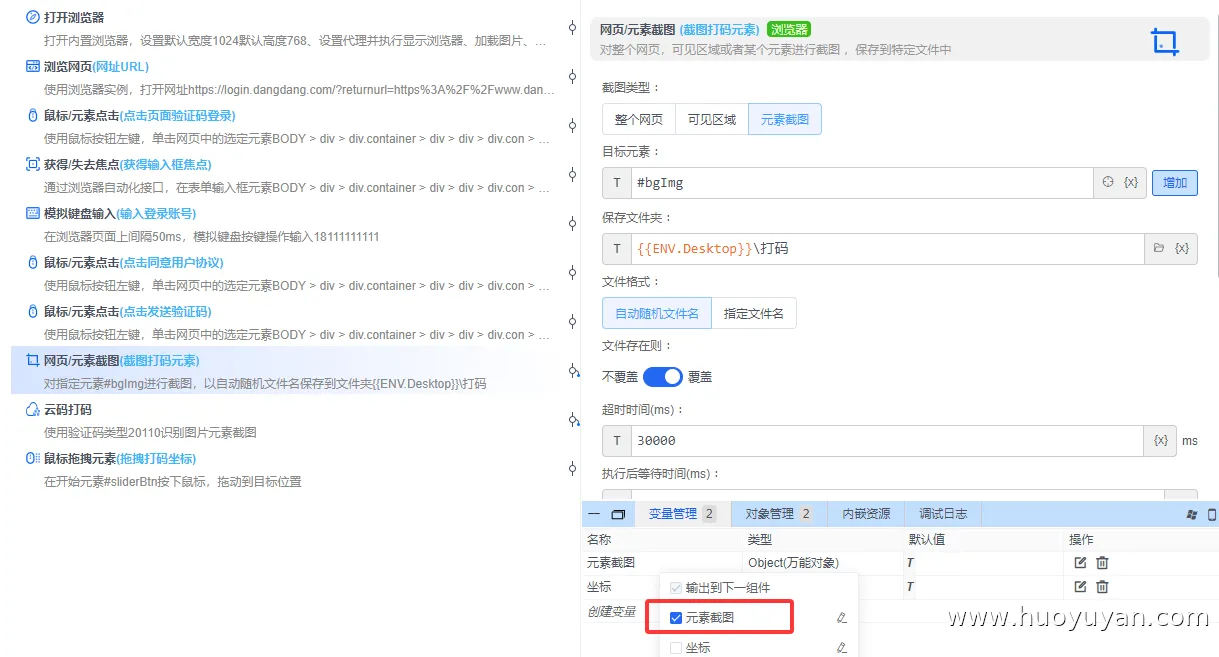Open the 内嵌资源 tab
The height and width of the screenshot is (657, 1219).
866,514
